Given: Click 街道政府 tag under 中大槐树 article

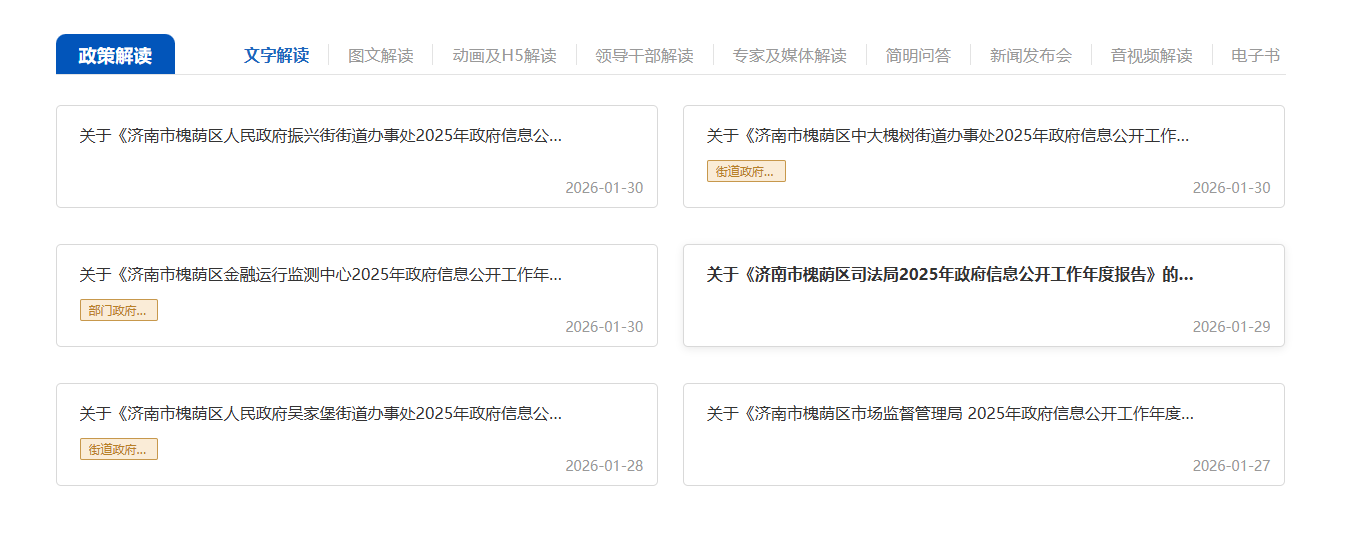Looking at the screenshot, I should coord(746,172).
